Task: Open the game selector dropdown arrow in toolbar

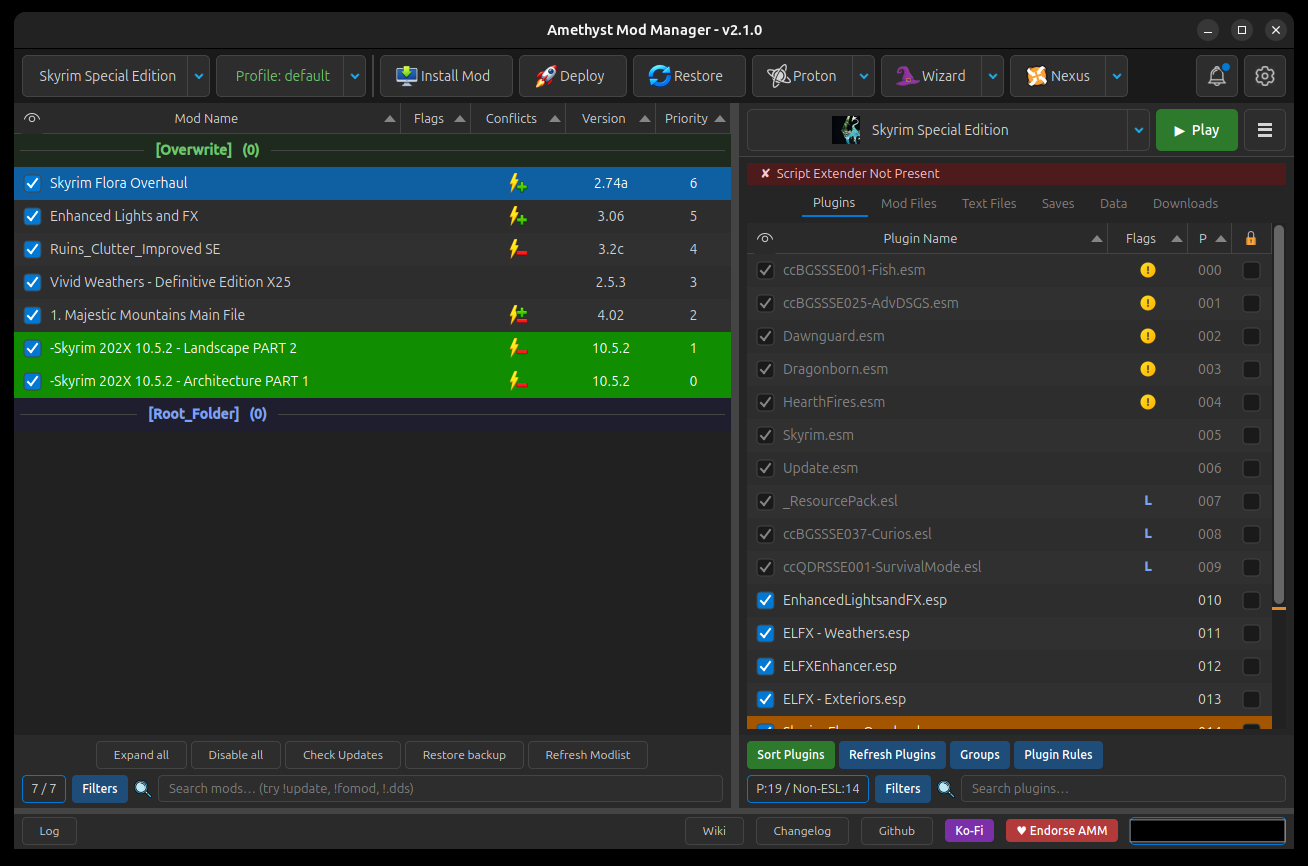Action: point(198,76)
